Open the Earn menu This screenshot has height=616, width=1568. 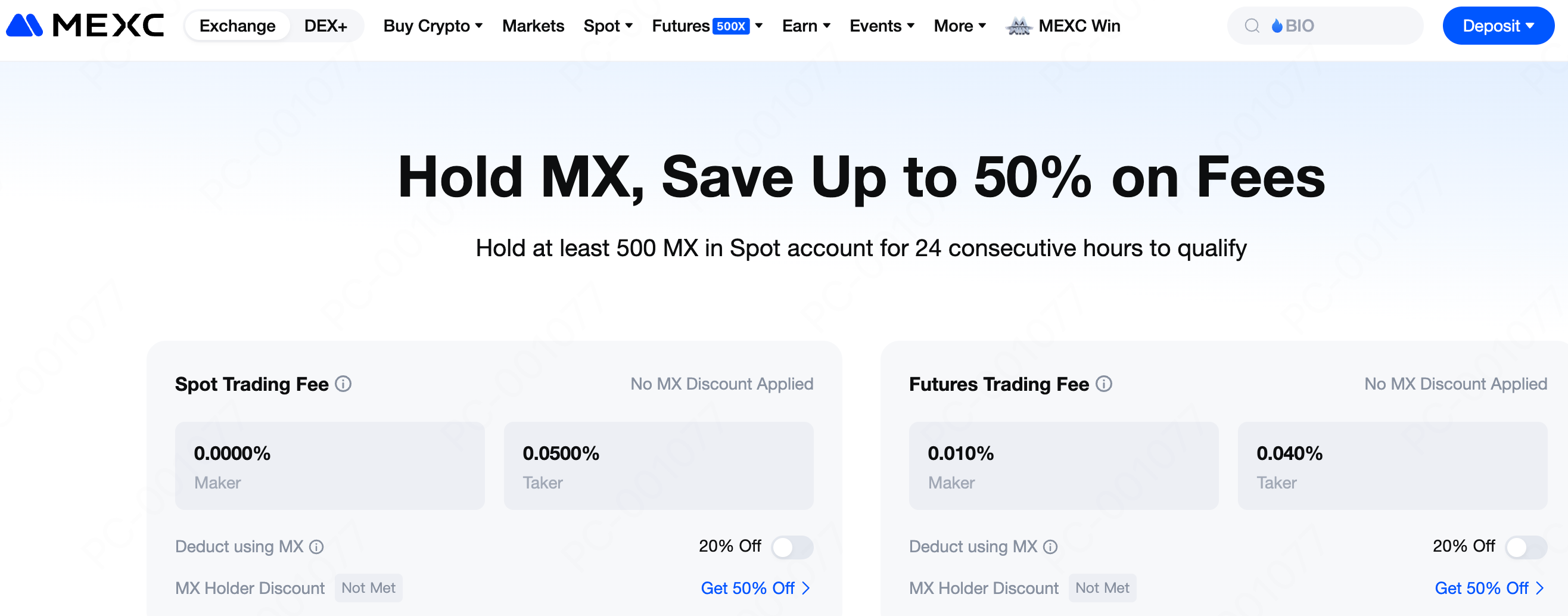[806, 26]
